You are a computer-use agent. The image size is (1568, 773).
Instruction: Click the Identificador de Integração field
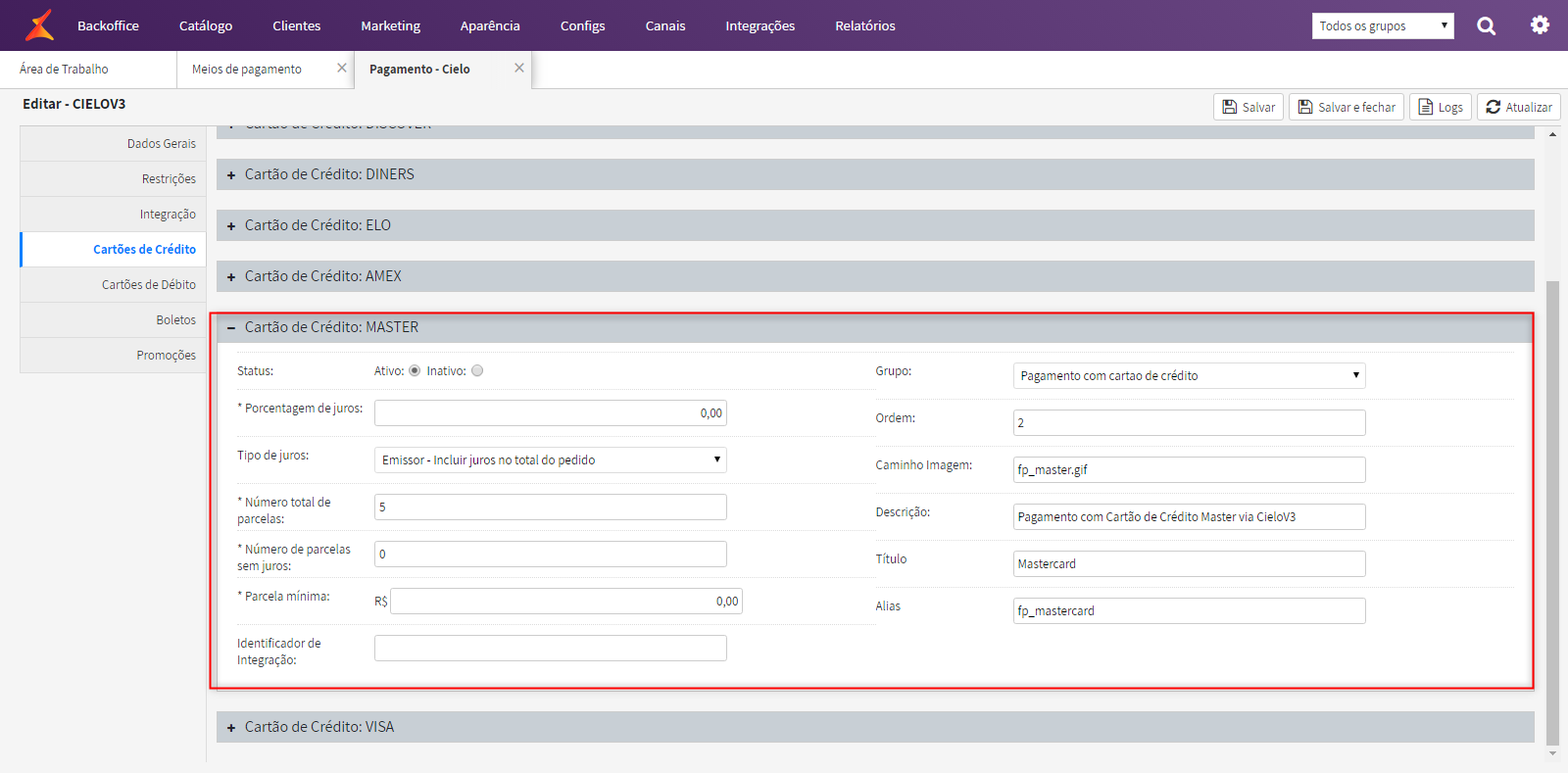pos(551,648)
